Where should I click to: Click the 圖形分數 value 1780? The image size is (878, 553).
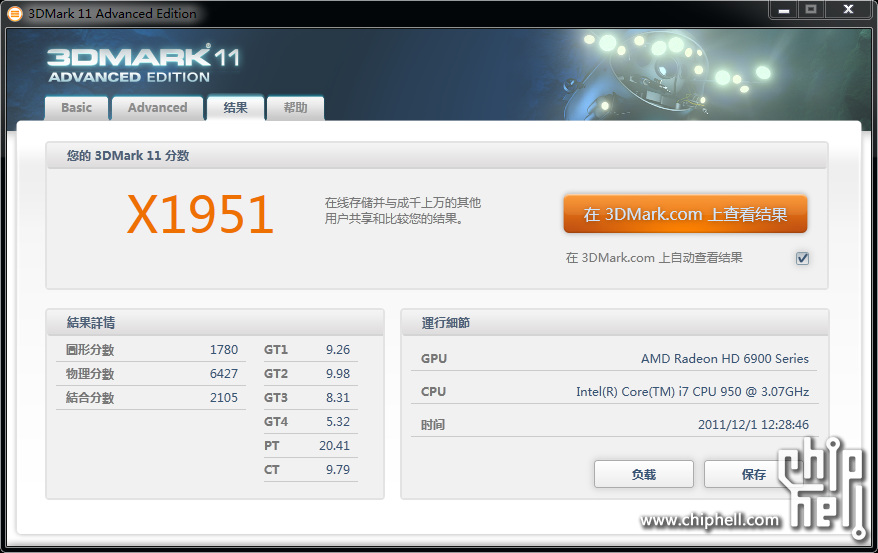pos(224,350)
